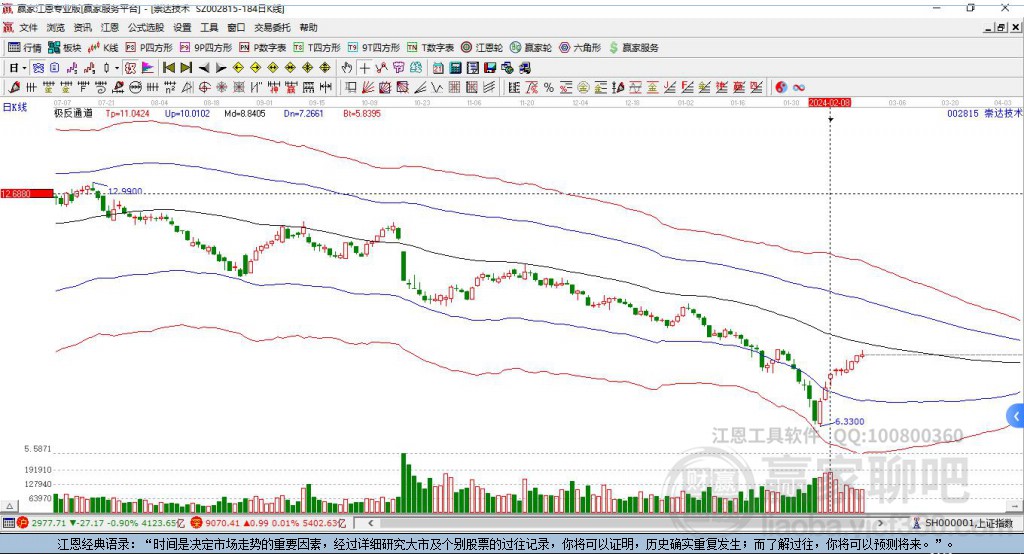Open the 文件 menu
Image resolution: width=1024 pixels, height=554 pixels.
[28, 27]
